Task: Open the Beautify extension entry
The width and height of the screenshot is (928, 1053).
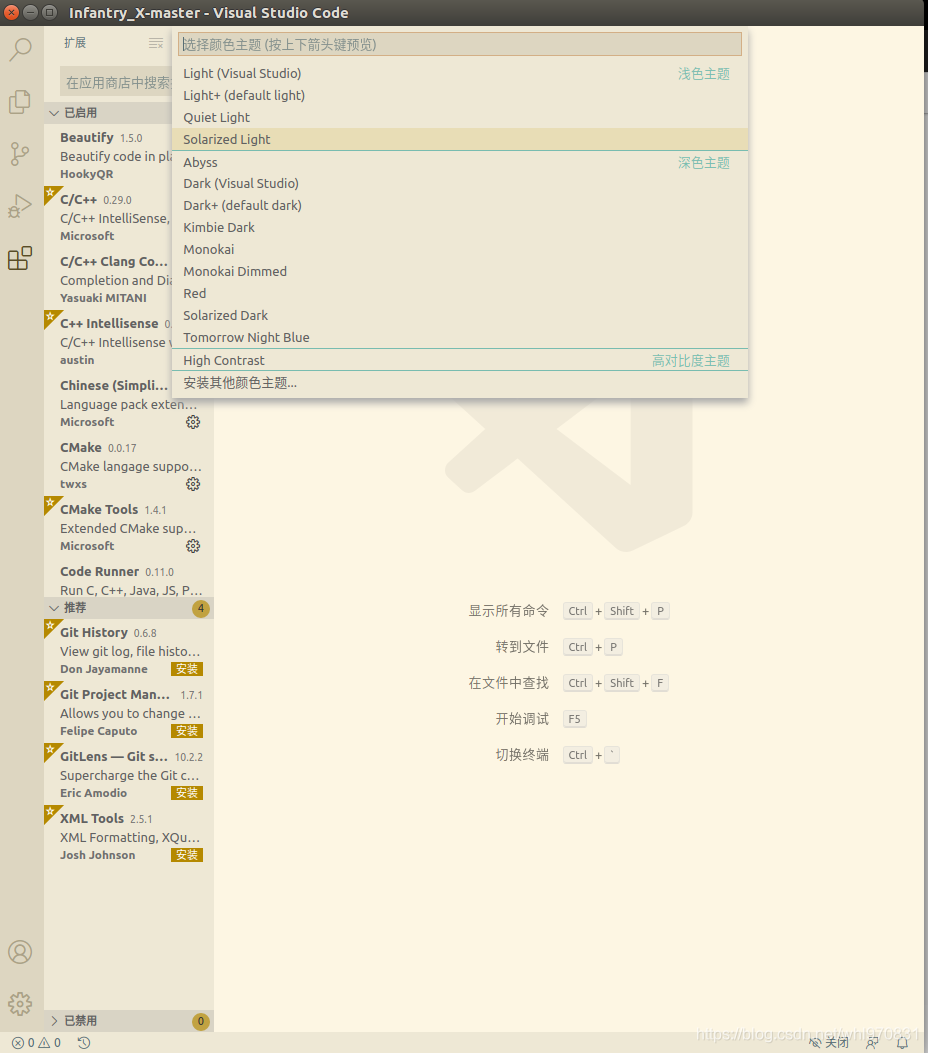Action: click(108, 155)
